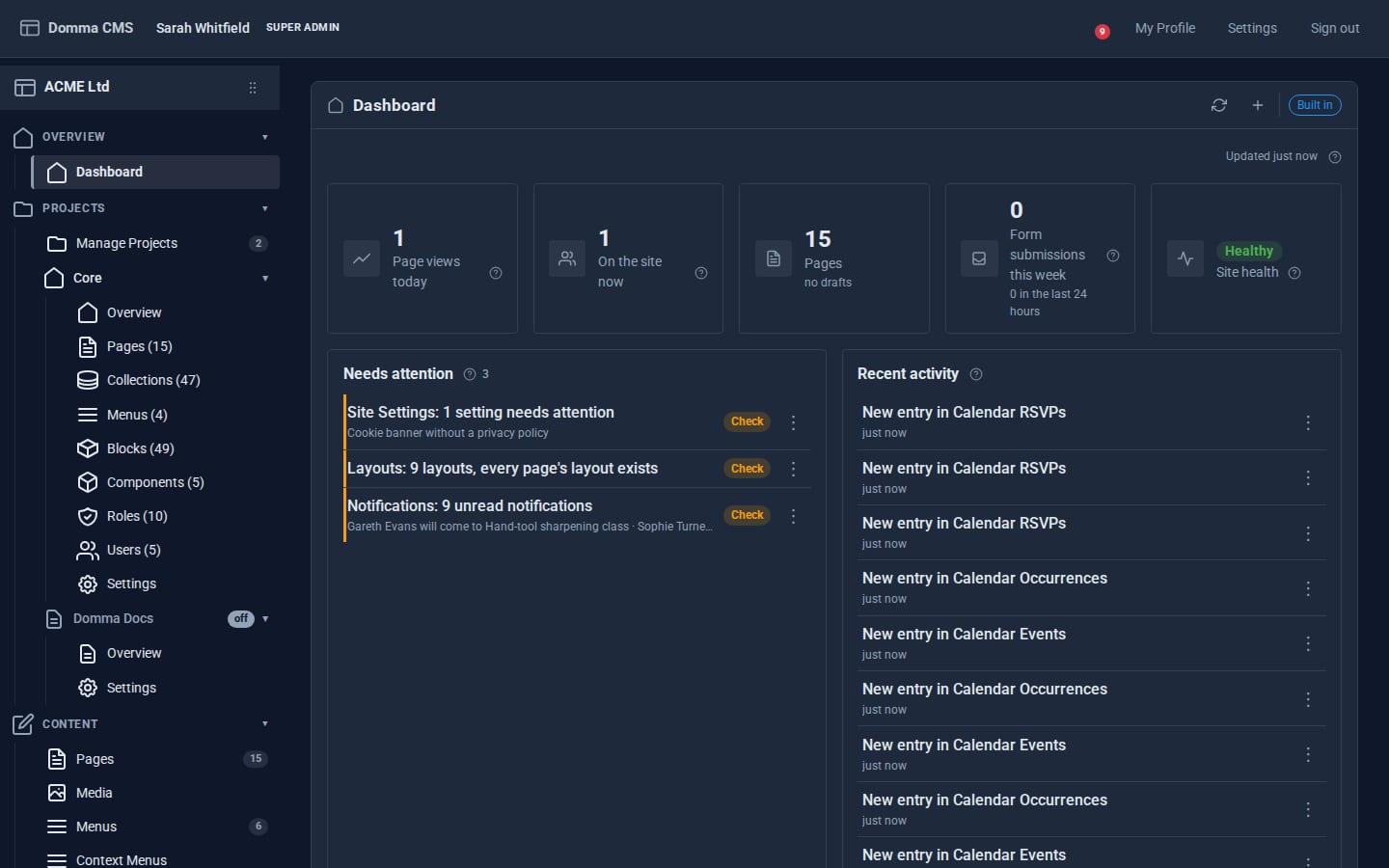Image resolution: width=1389 pixels, height=868 pixels.
Task: Check the Notifications attention item
Action: pos(748,515)
